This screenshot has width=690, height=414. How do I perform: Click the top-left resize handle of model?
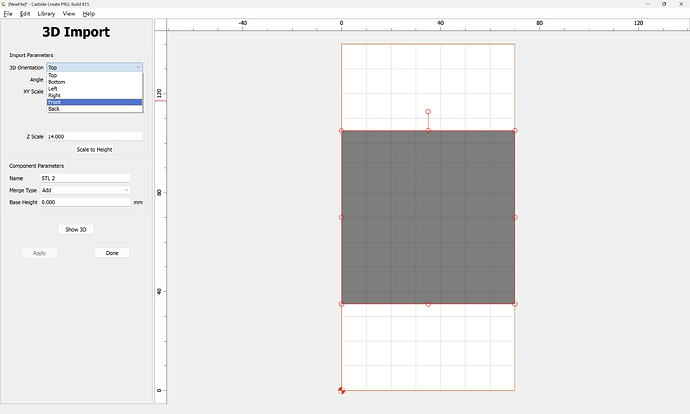click(341, 131)
